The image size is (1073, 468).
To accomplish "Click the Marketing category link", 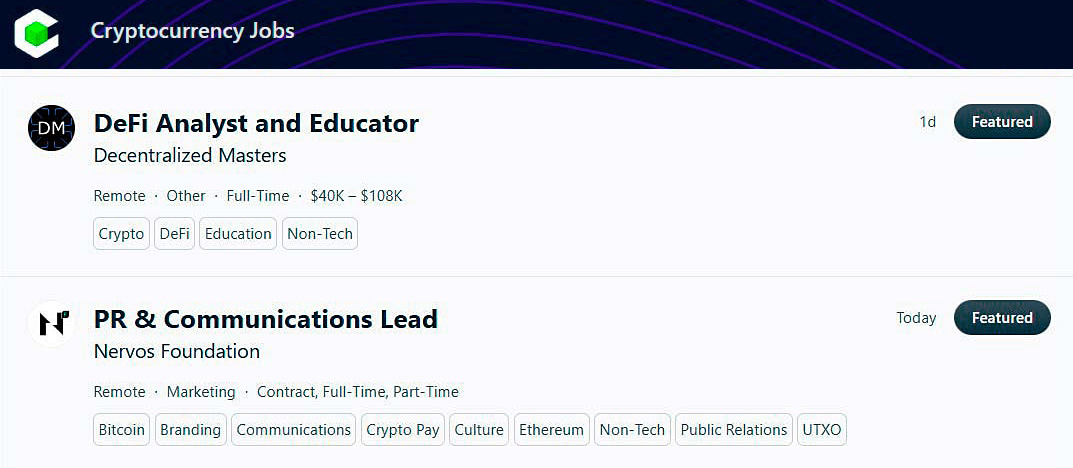I will click(x=201, y=392).
